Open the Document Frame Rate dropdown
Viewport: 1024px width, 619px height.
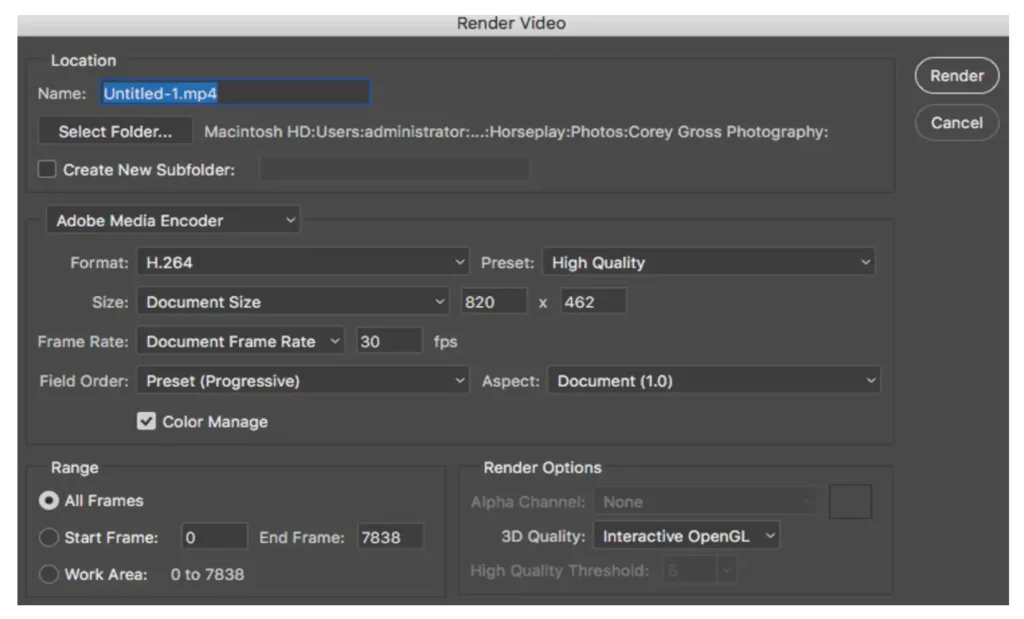pyautogui.click(x=241, y=342)
